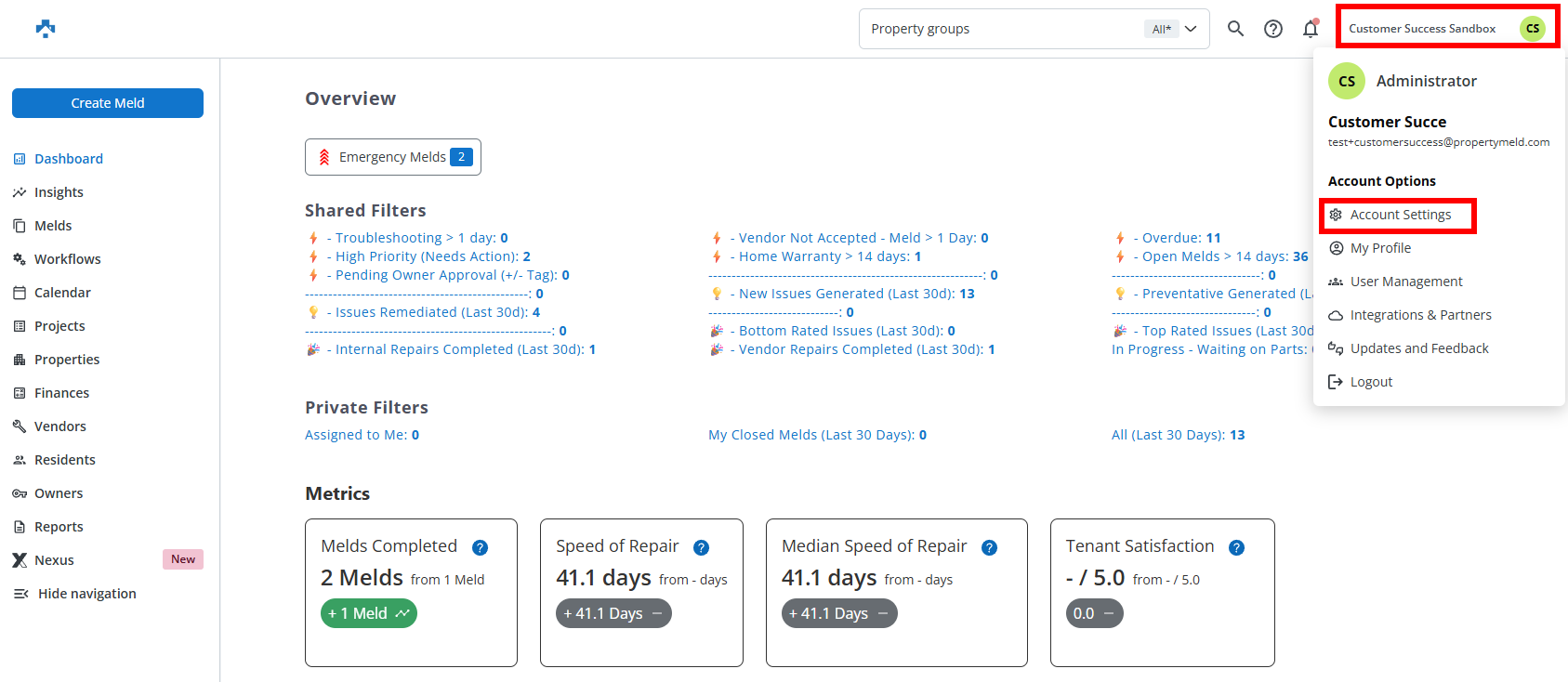Viewport: 1568px width, 682px height.
Task: Click help icon beside Tenant Satisfaction
Action: pos(1236,548)
